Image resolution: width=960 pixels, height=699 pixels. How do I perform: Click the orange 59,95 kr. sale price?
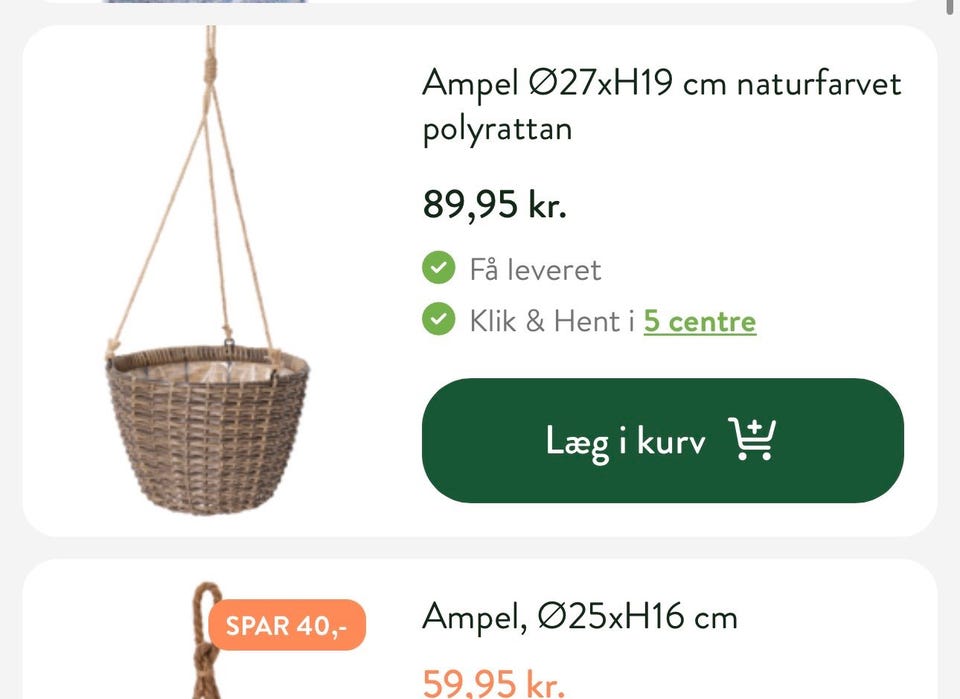pyautogui.click(x=493, y=684)
